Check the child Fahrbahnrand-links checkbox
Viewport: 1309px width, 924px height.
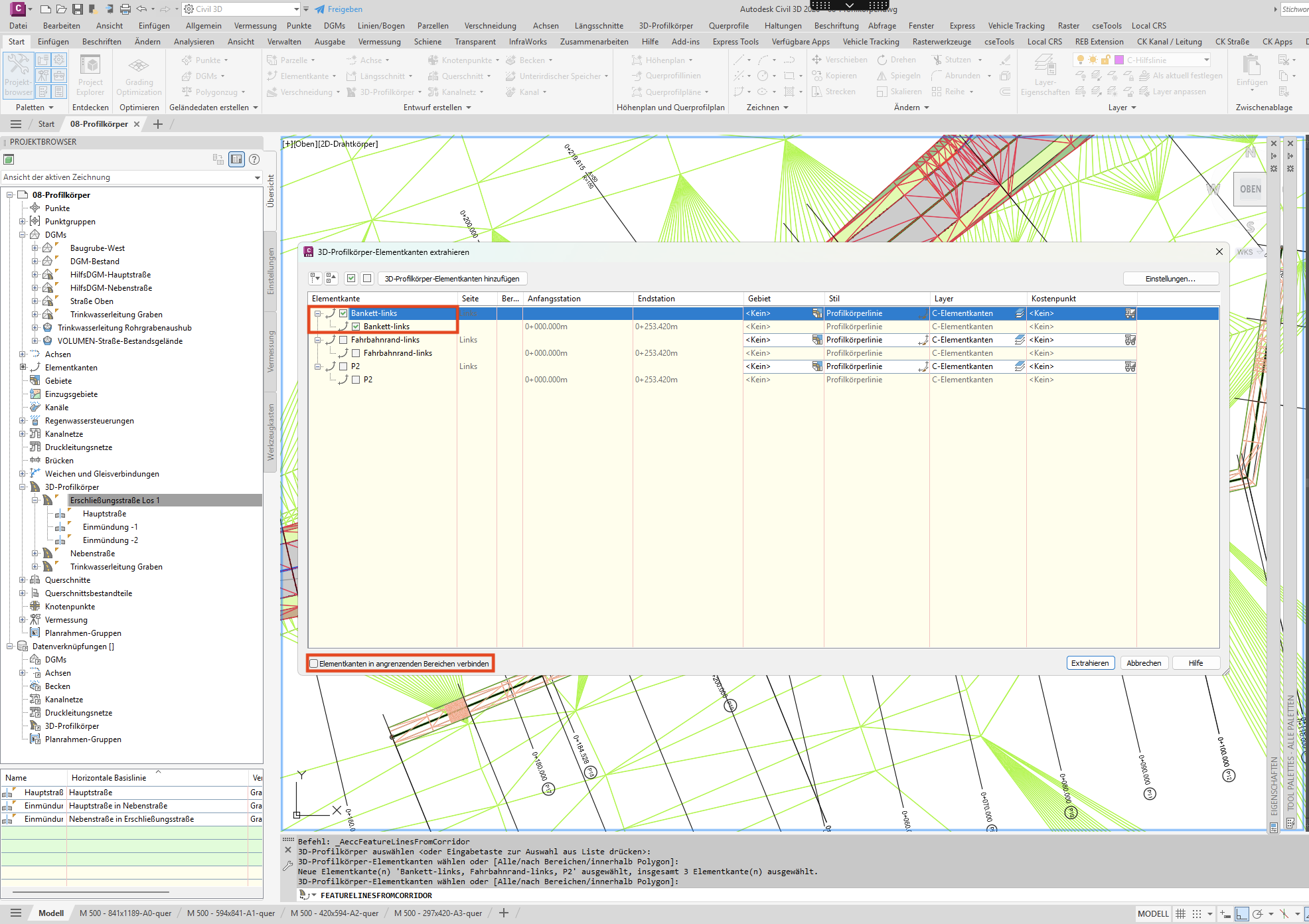point(356,353)
